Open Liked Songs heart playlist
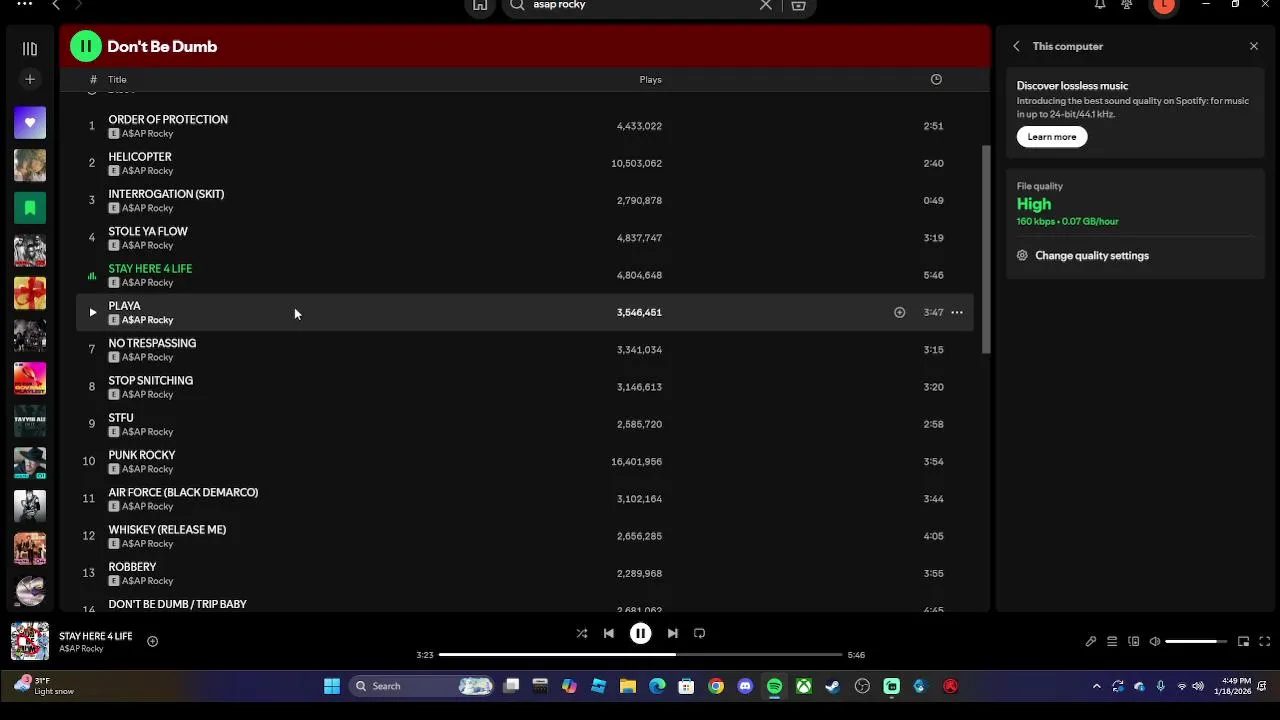The width and height of the screenshot is (1280, 720). (30, 123)
